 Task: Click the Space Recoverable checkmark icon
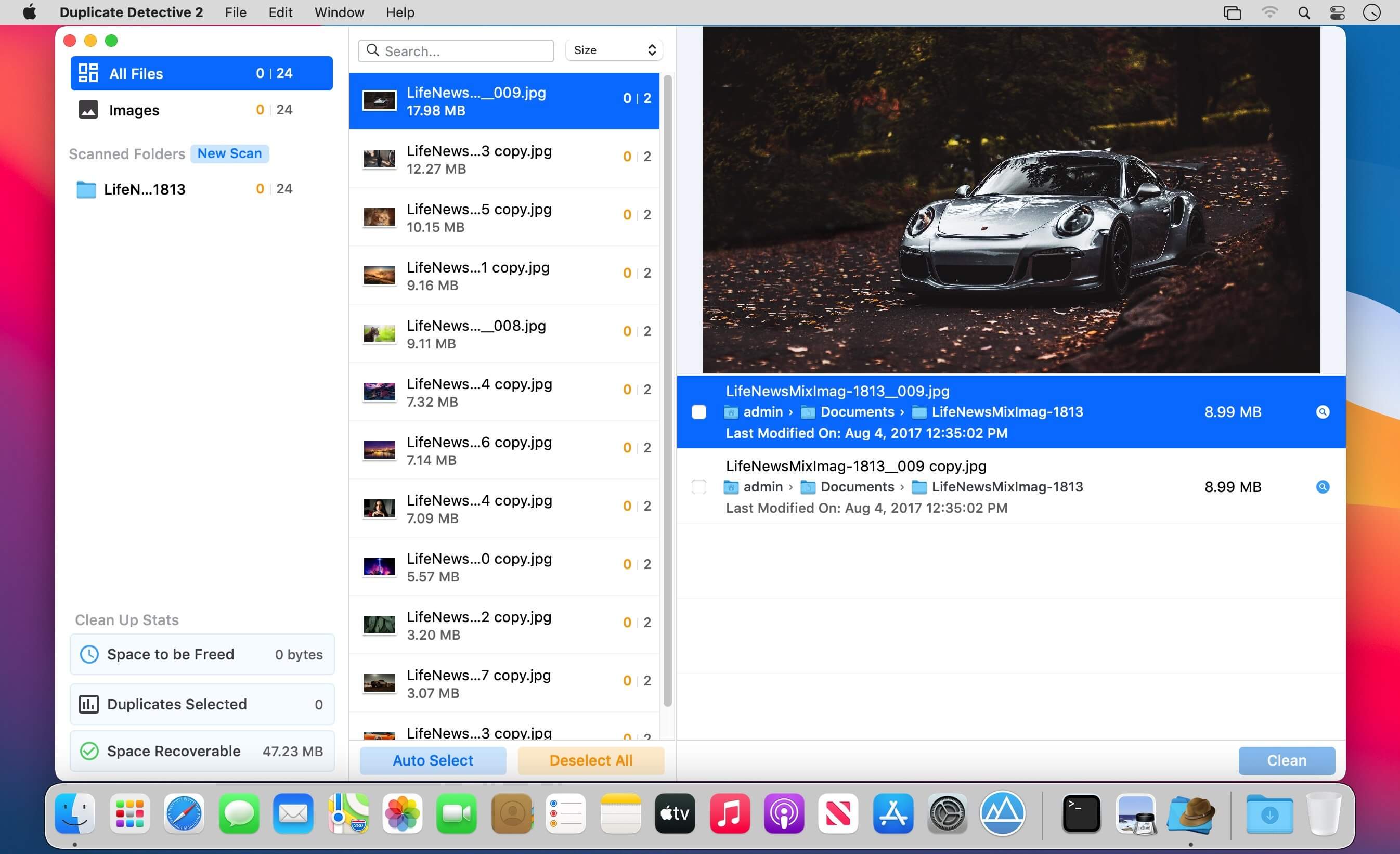89,751
